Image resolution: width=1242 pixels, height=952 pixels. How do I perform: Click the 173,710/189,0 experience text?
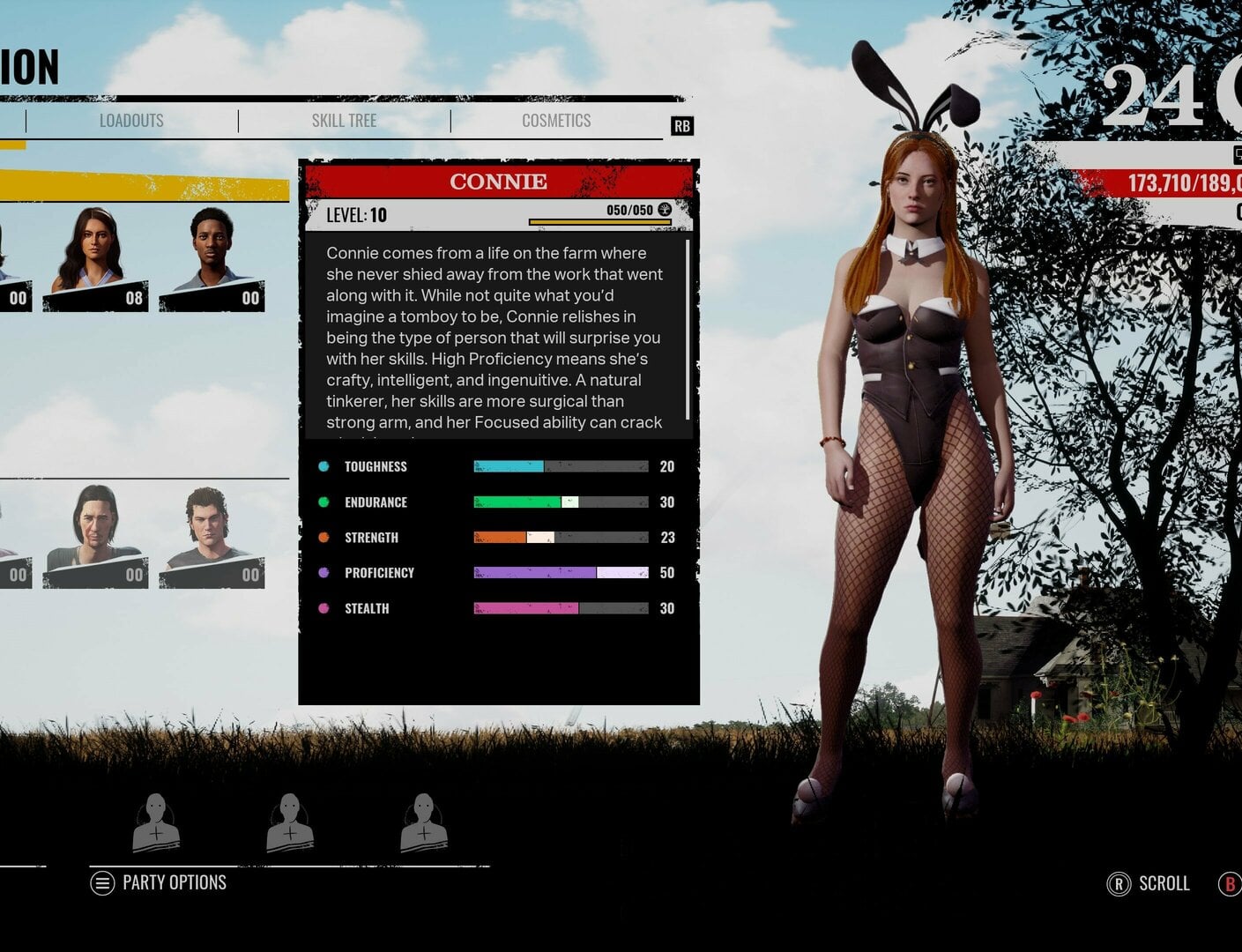(x=1185, y=182)
